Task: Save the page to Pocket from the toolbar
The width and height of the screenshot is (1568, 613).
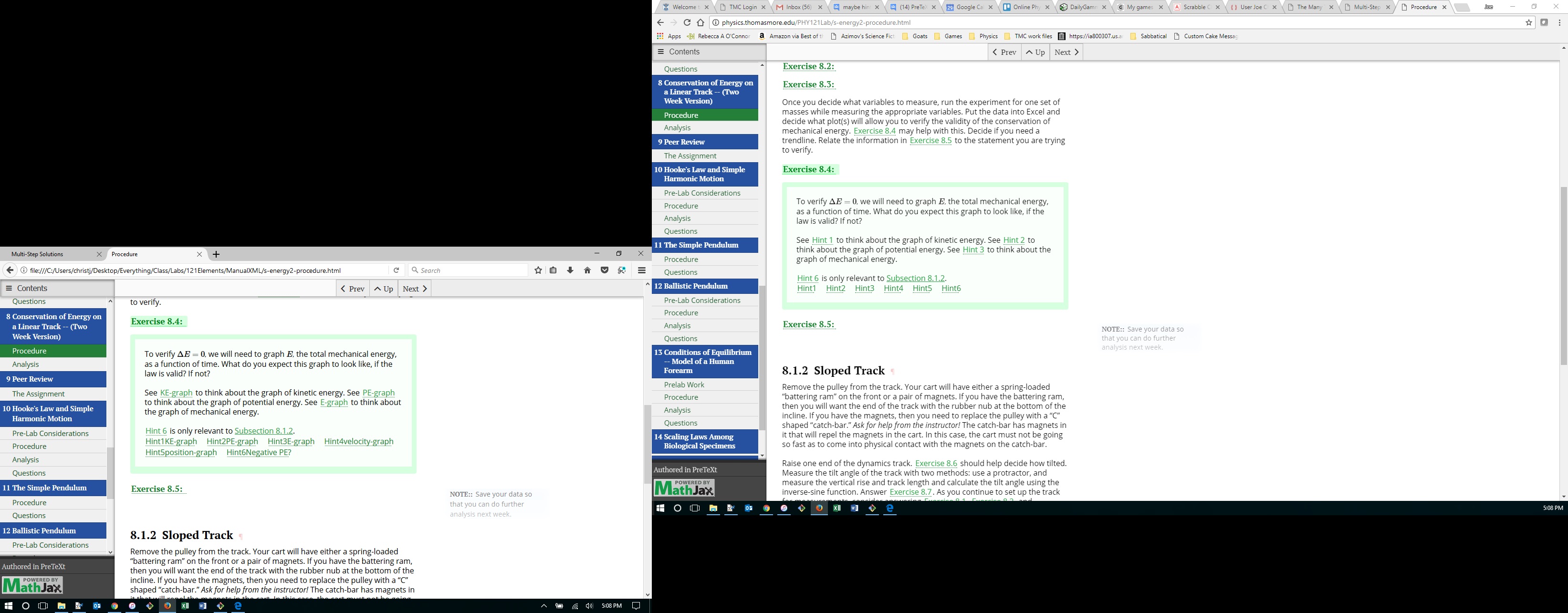Action: click(604, 270)
